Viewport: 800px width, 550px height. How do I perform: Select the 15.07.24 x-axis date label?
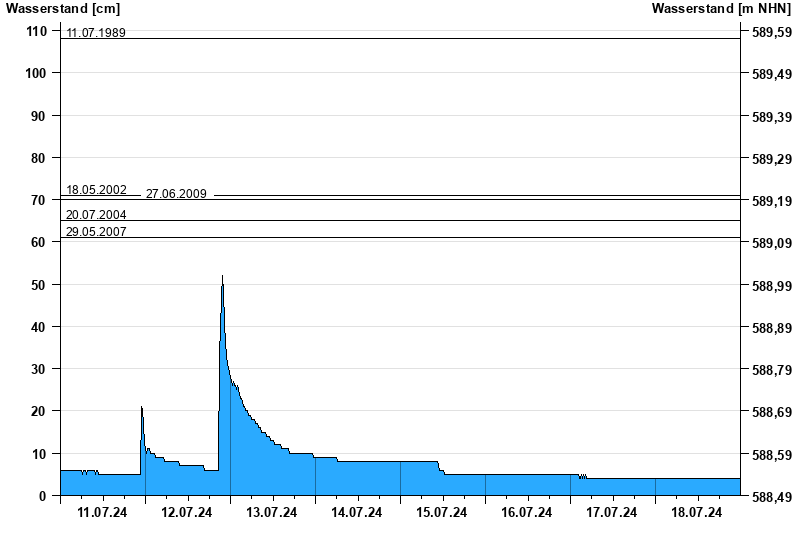point(442,513)
